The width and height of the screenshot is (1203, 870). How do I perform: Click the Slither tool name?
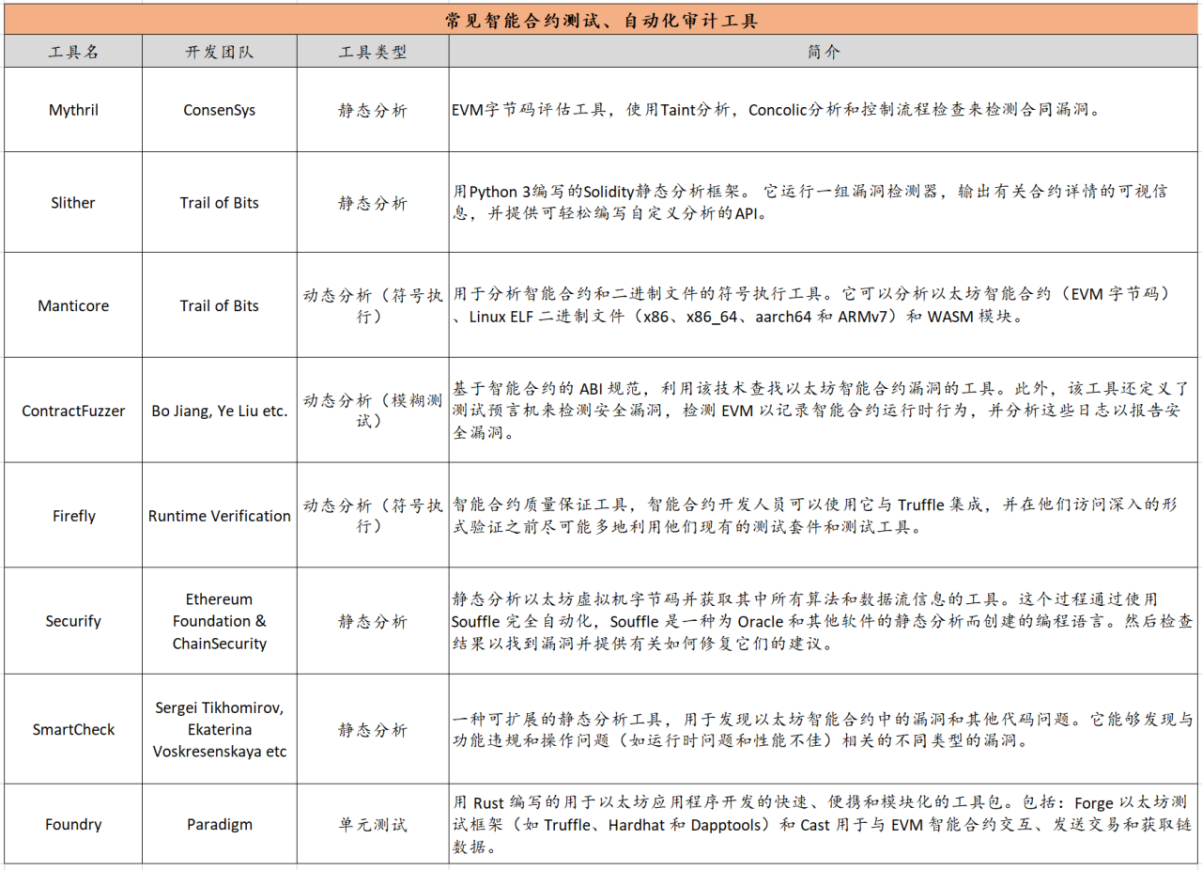tap(71, 203)
